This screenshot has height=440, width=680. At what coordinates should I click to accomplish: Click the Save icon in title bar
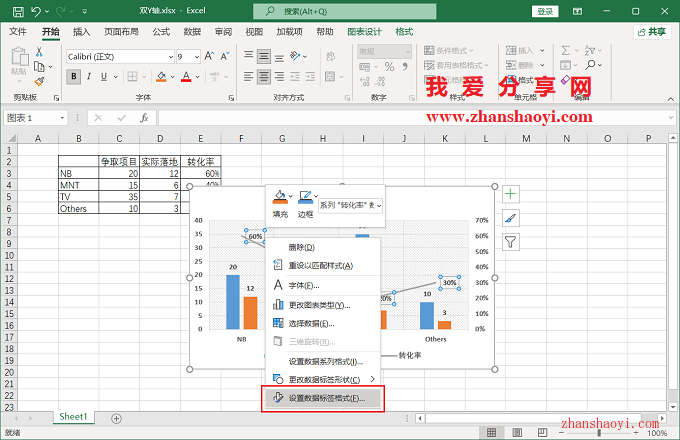tap(18, 11)
